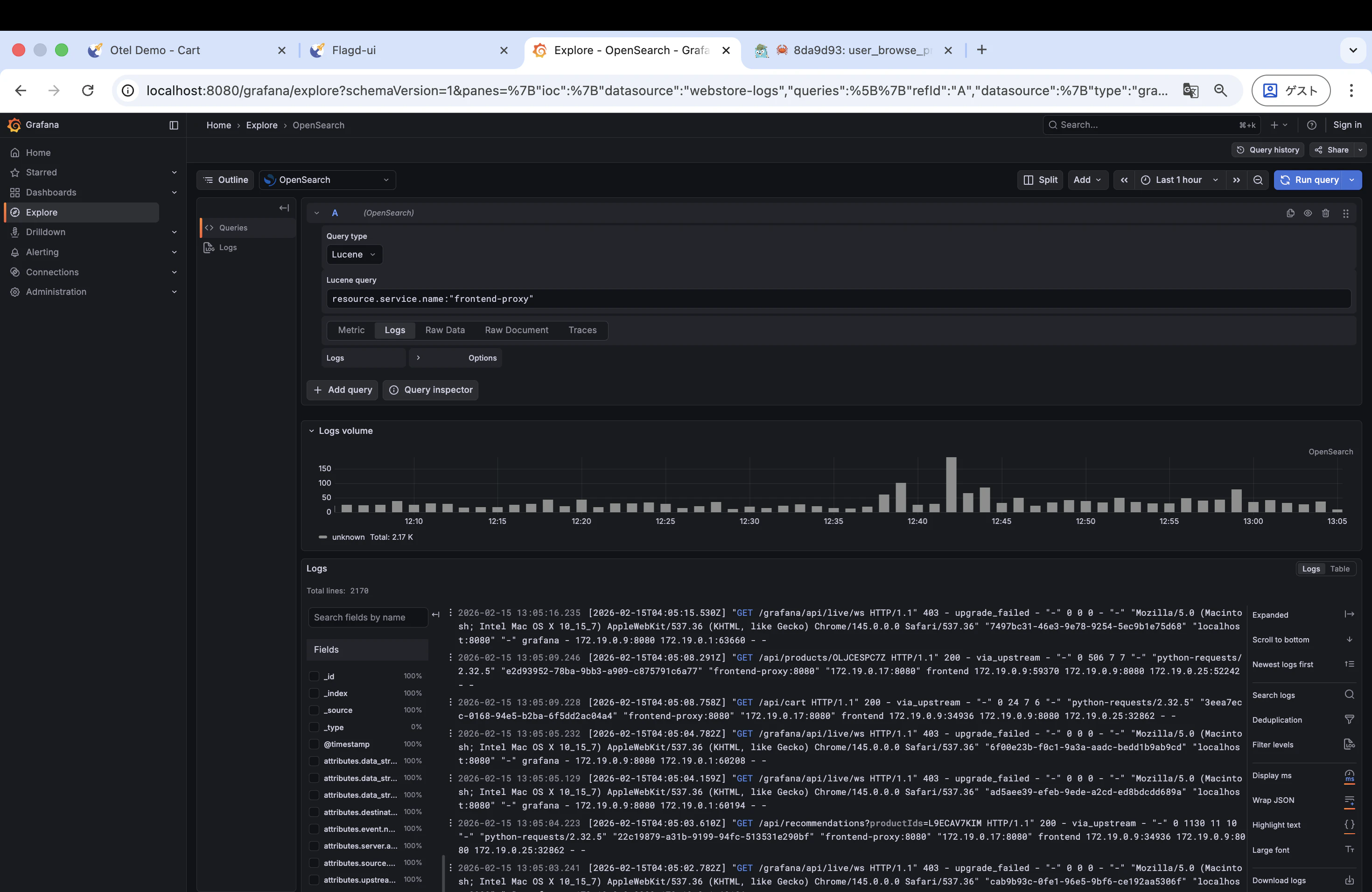Collapse the Logs volume panel

pos(311,431)
